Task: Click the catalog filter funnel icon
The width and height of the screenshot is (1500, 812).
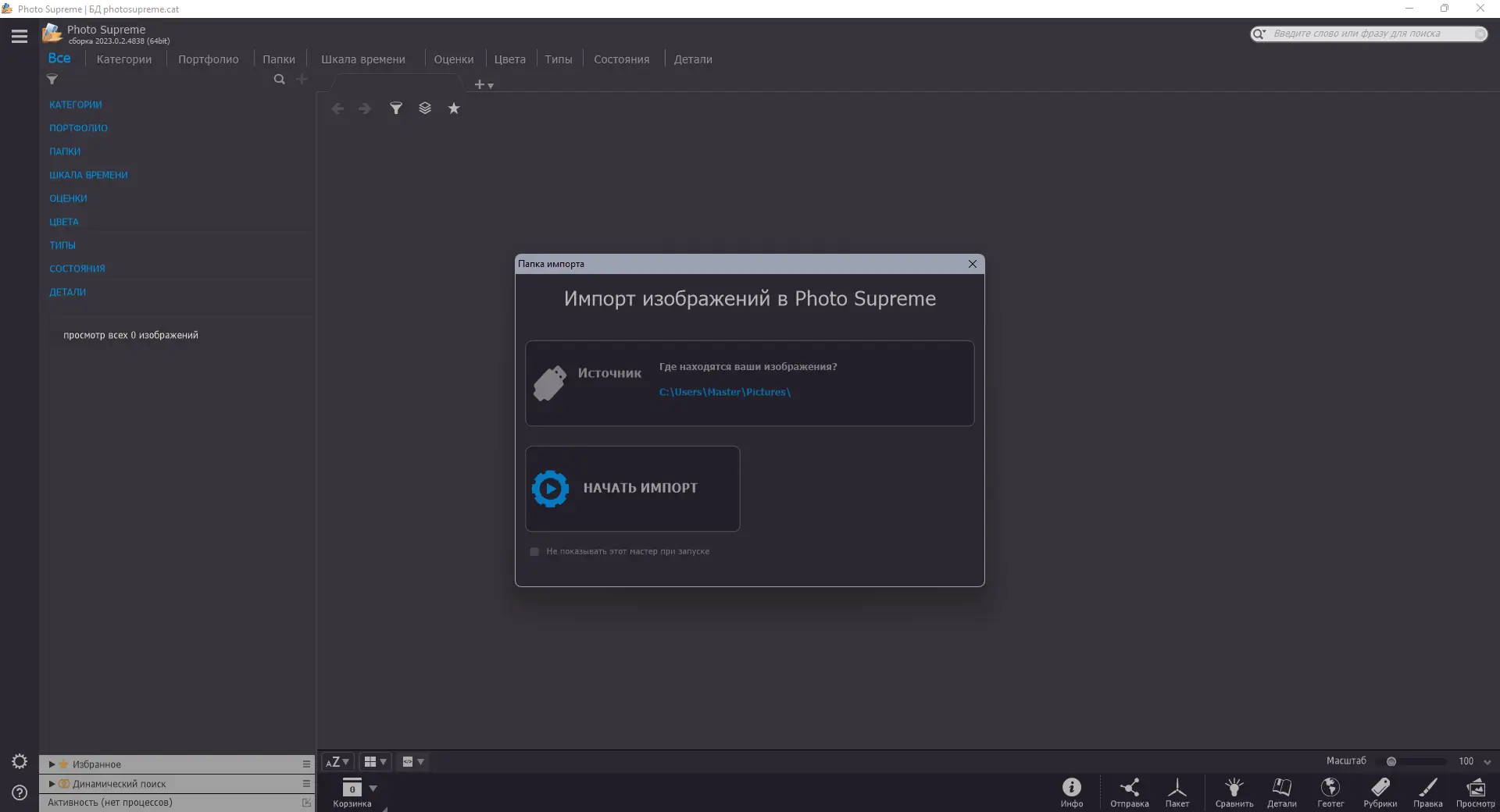Action: pos(52,79)
